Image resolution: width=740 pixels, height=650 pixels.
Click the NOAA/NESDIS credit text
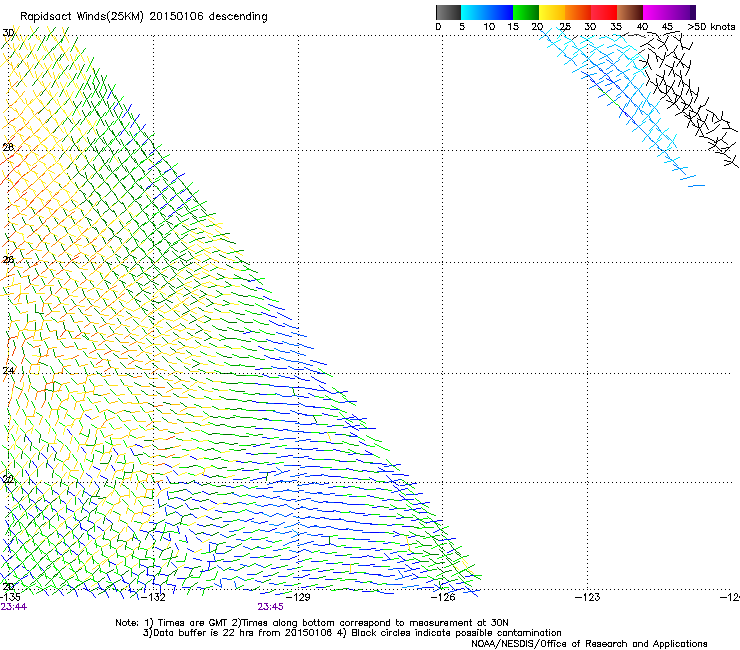pos(589,644)
